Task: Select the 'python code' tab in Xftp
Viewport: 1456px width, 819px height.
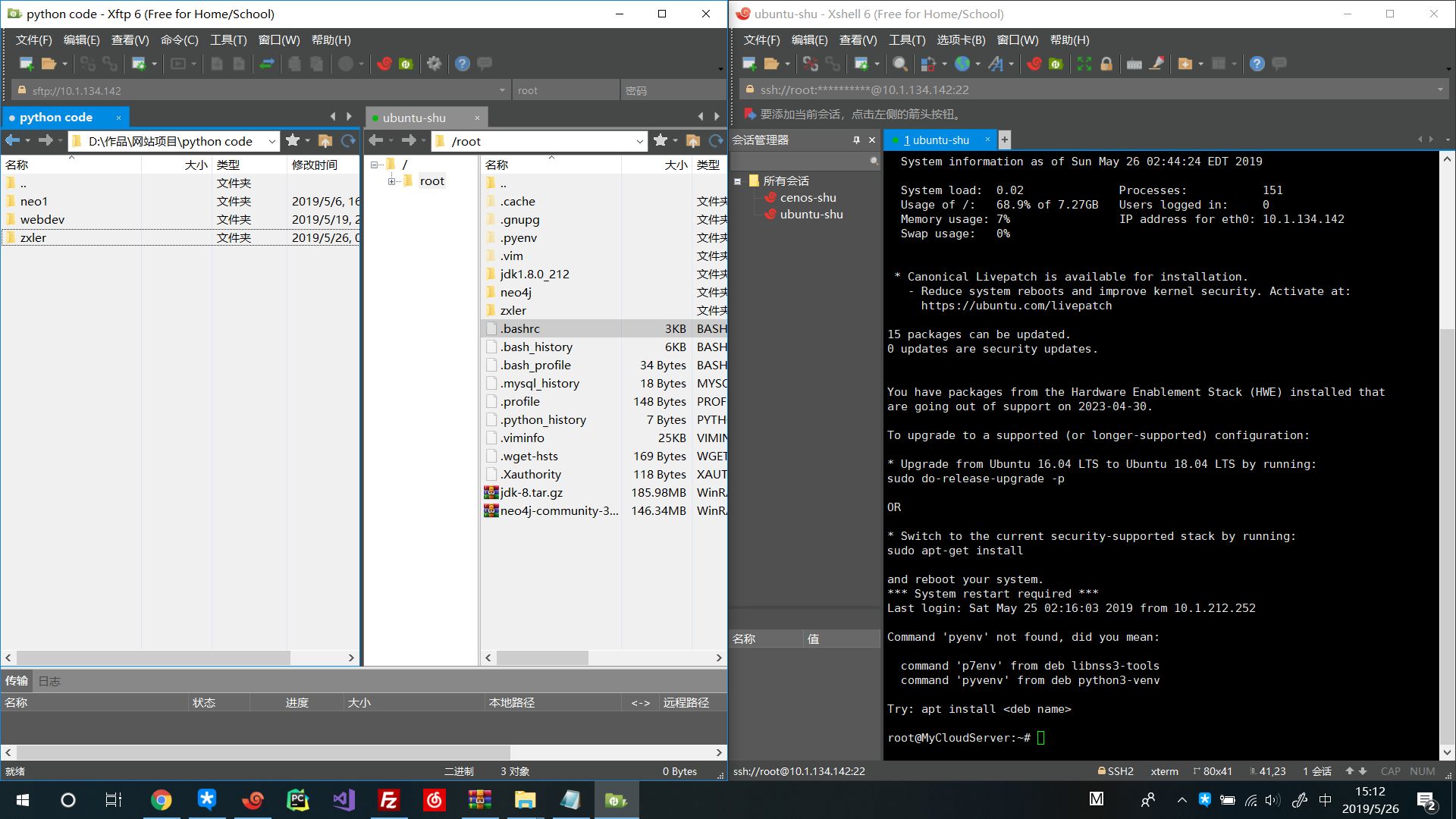Action: point(55,117)
